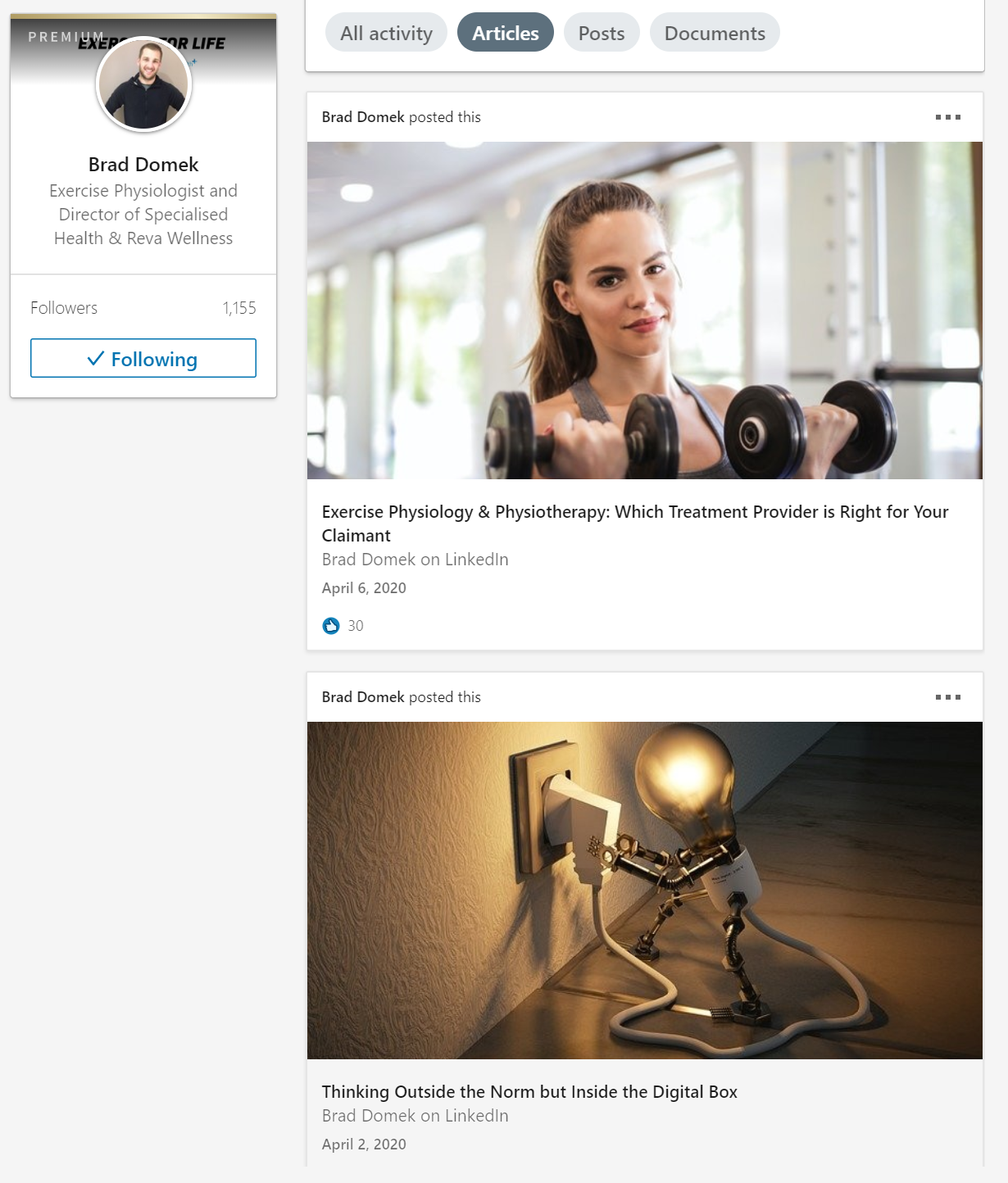Click Brad Domek's profile photo
This screenshot has width=1008, height=1183.
click(143, 84)
